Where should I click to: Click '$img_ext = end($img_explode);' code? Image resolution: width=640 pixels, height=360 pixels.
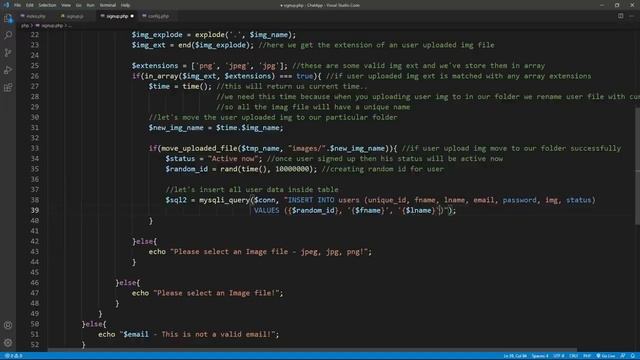[x=193, y=45]
